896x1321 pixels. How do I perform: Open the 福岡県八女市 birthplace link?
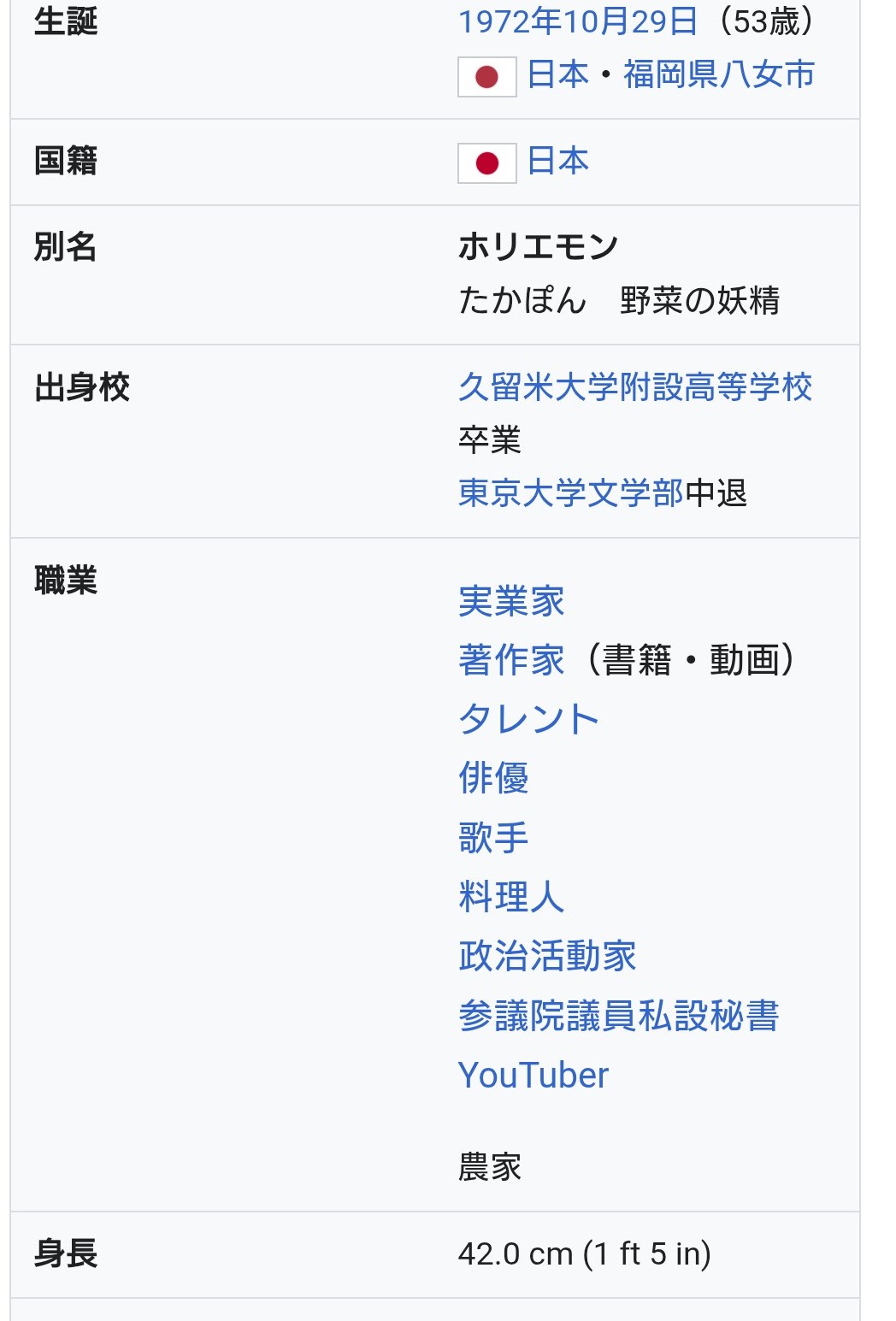(x=718, y=74)
